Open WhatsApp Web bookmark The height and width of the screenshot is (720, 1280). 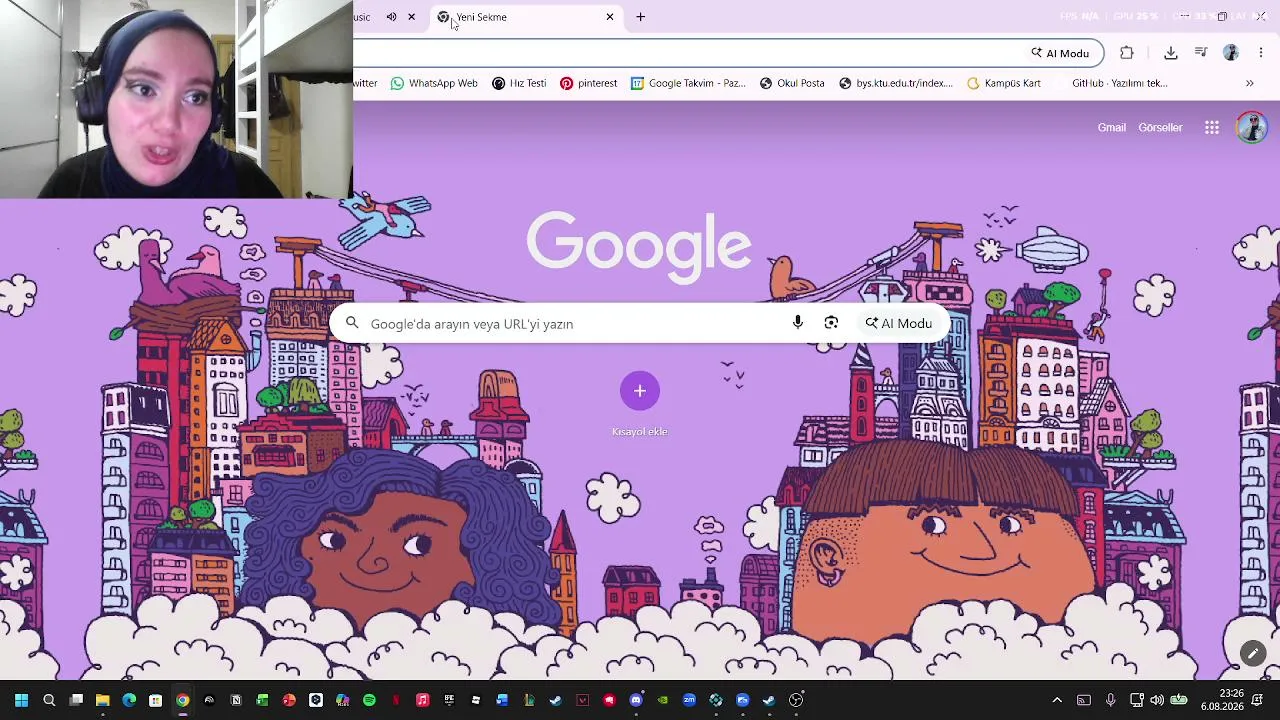point(434,83)
